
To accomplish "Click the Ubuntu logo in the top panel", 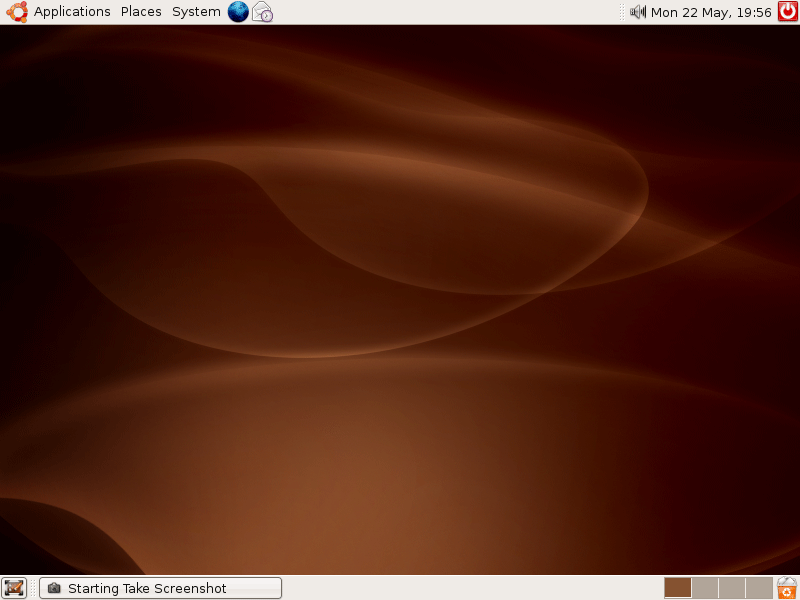I will coord(16,12).
